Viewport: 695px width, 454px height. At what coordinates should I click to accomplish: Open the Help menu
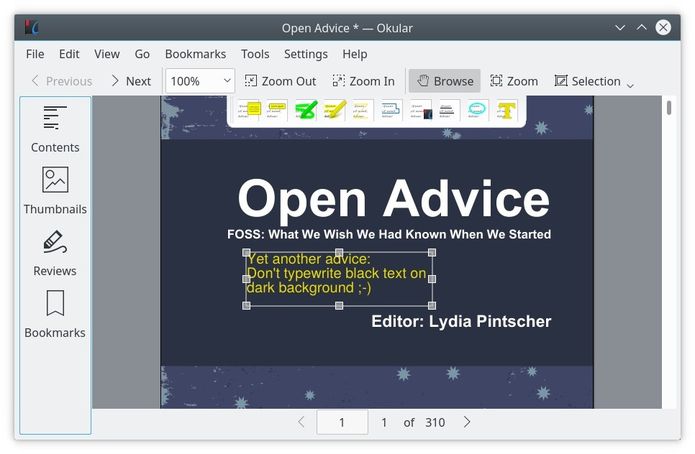pos(355,54)
